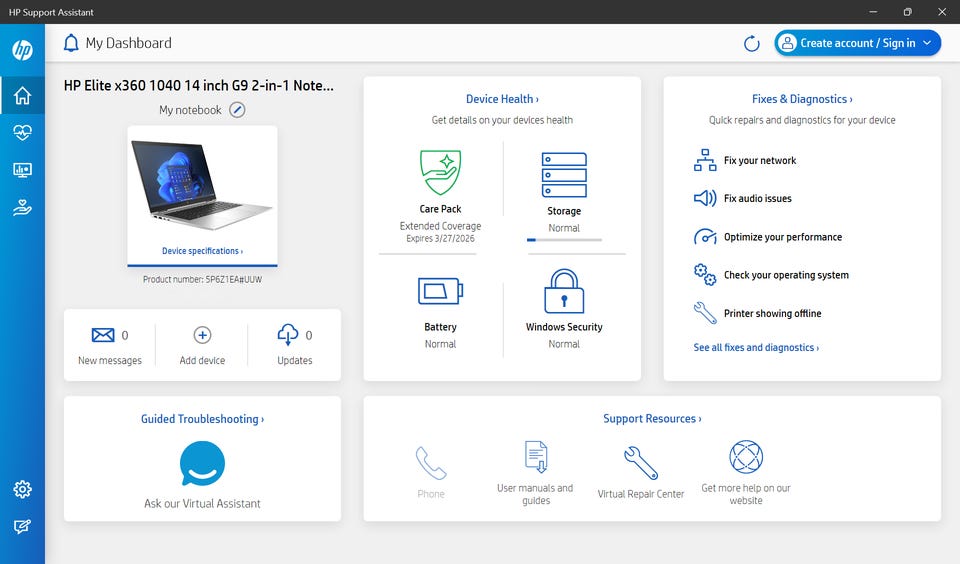
Task: Click the Phone support icon
Action: pyautogui.click(x=431, y=463)
